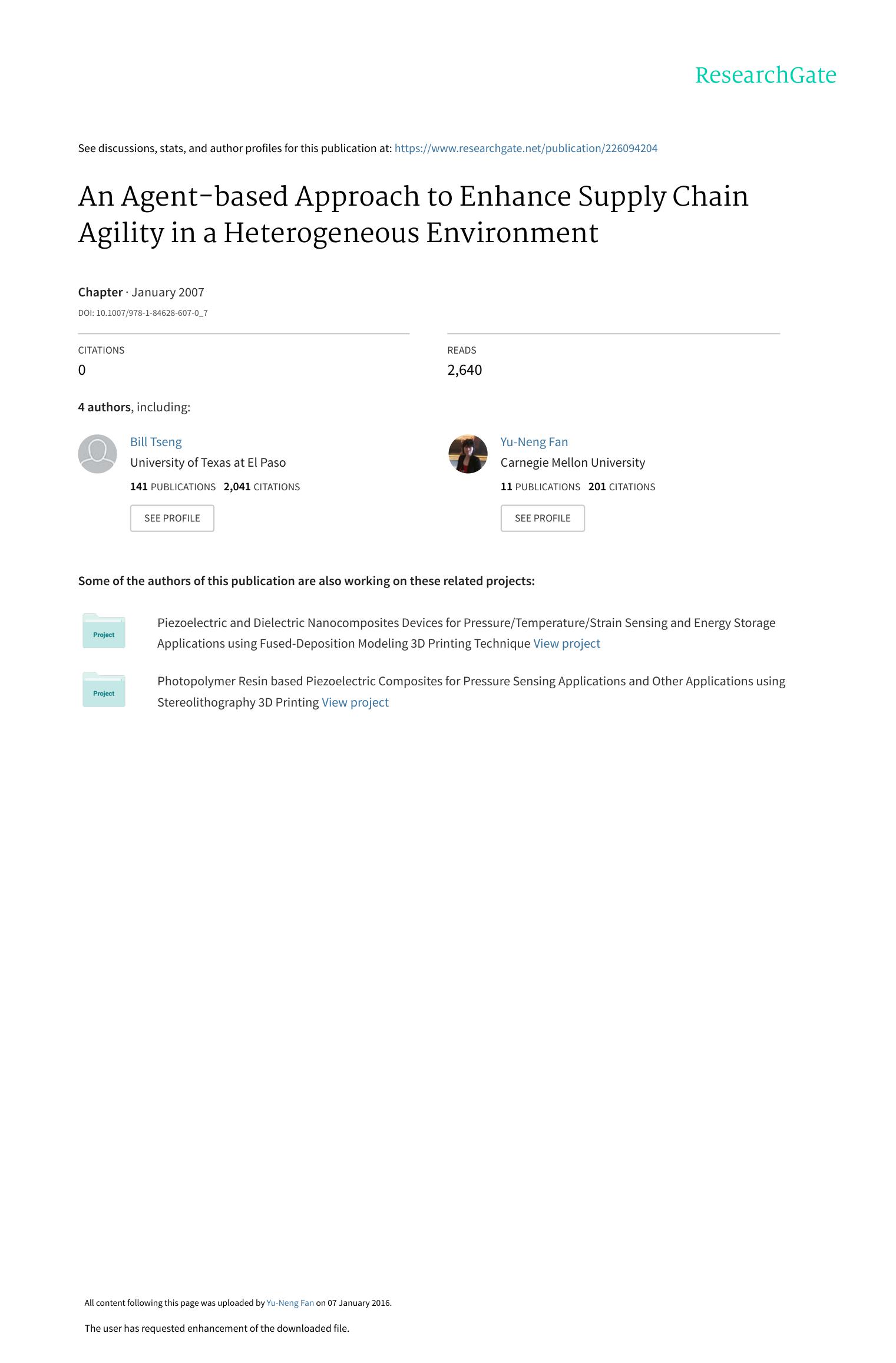
Task: Click Yu-Neng Fan's profile photo
Action: (468, 454)
